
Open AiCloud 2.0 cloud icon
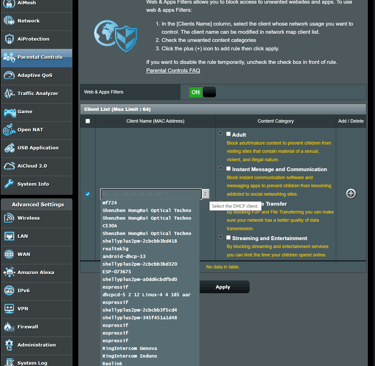9,166
